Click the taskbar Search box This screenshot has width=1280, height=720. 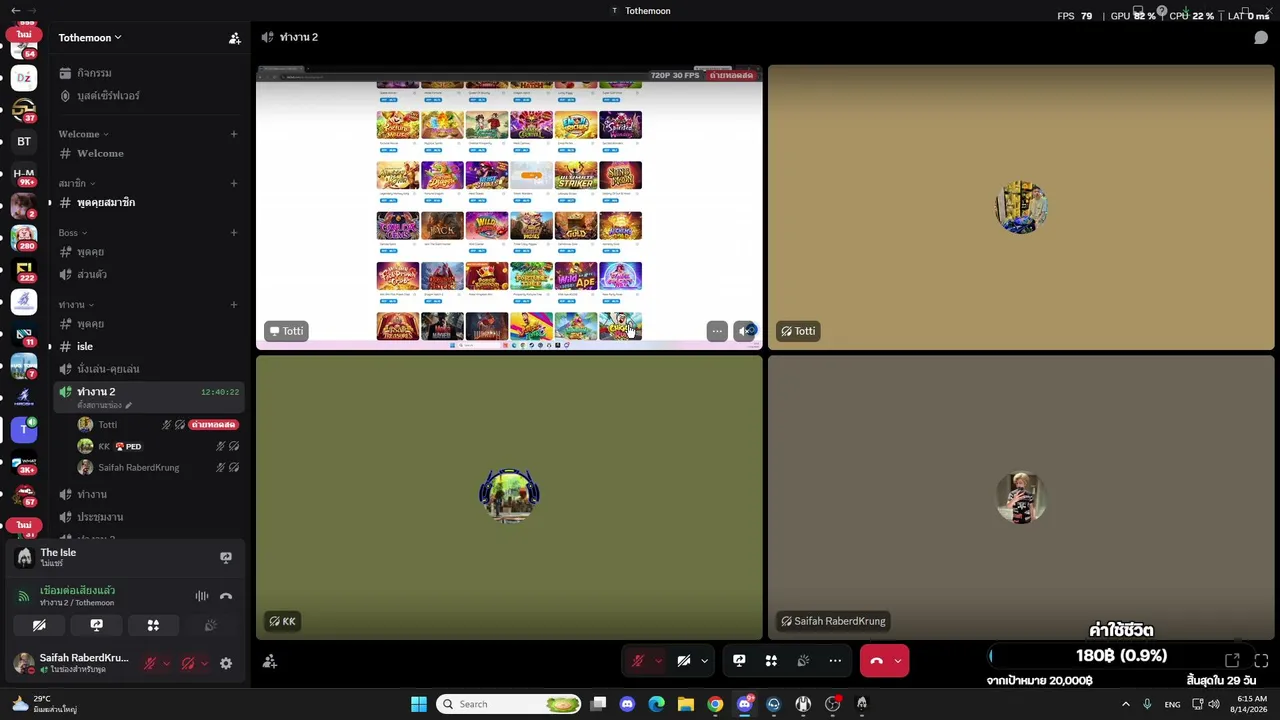[x=510, y=704]
